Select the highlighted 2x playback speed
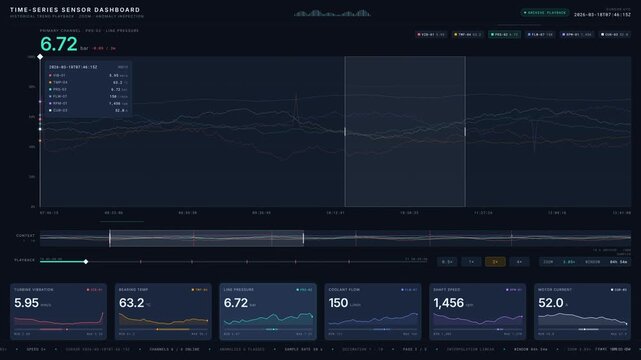This screenshot has height=360, width=641. click(495, 262)
